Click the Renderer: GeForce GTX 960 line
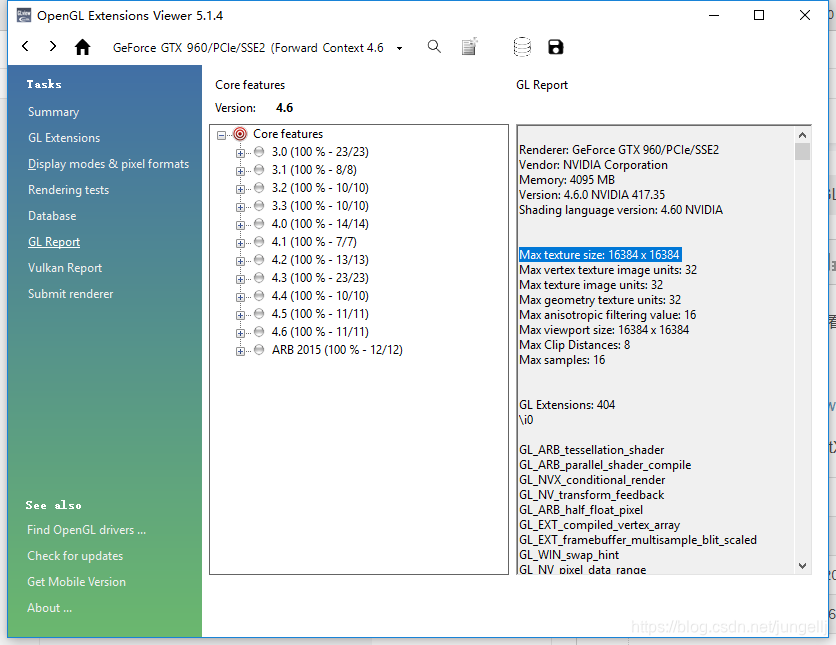Screen dimensions: 836x645 point(619,150)
